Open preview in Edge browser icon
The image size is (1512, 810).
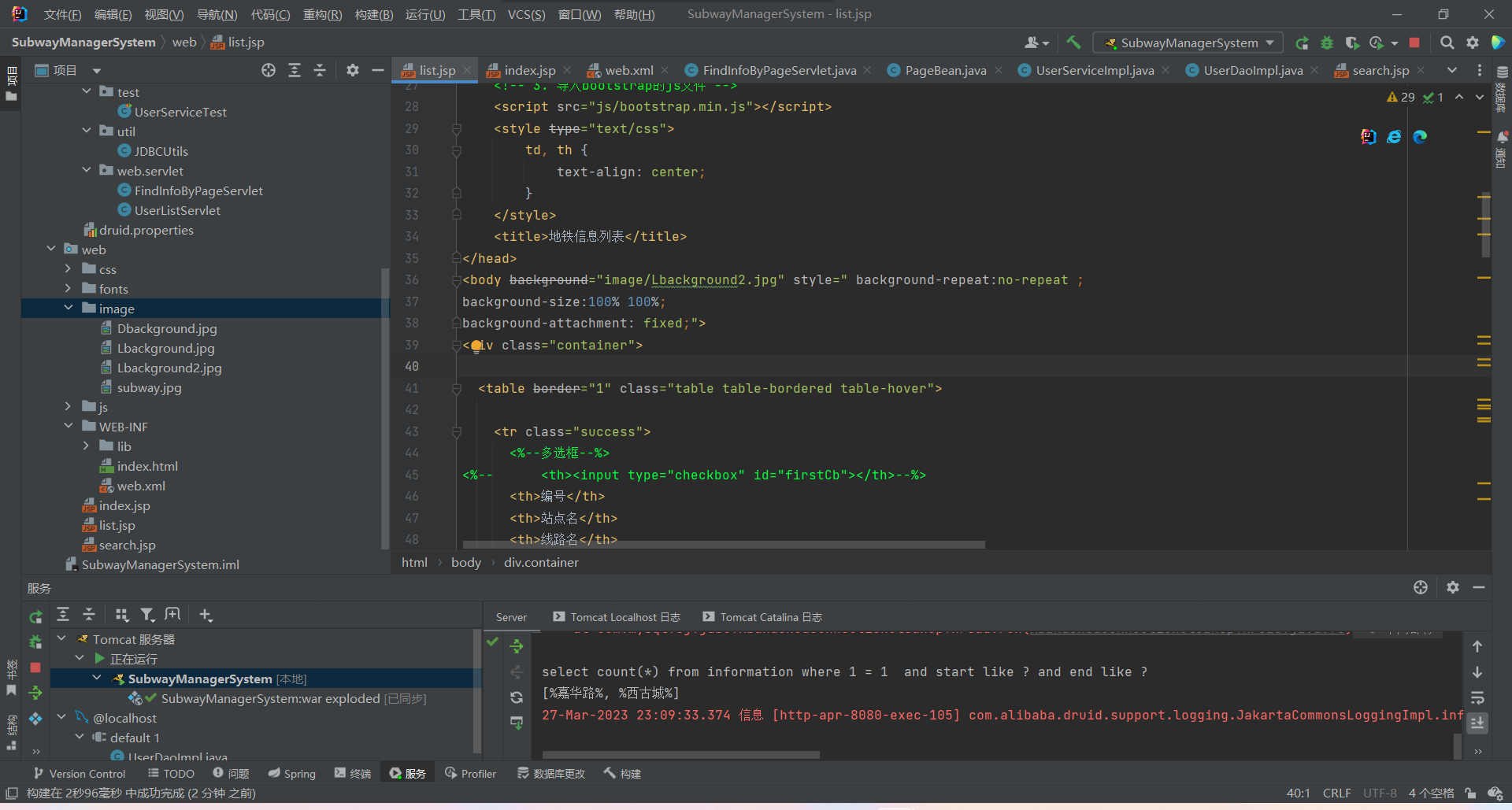pyautogui.click(x=1420, y=137)
